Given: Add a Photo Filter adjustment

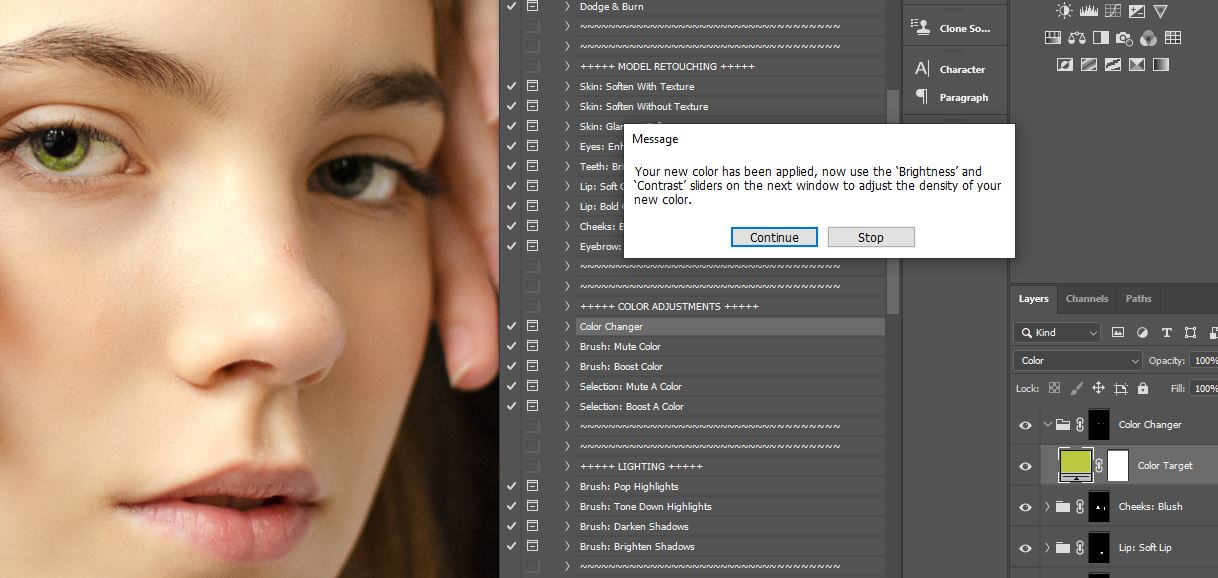Looking at the screenshot, I should [x=1124, y=38].
